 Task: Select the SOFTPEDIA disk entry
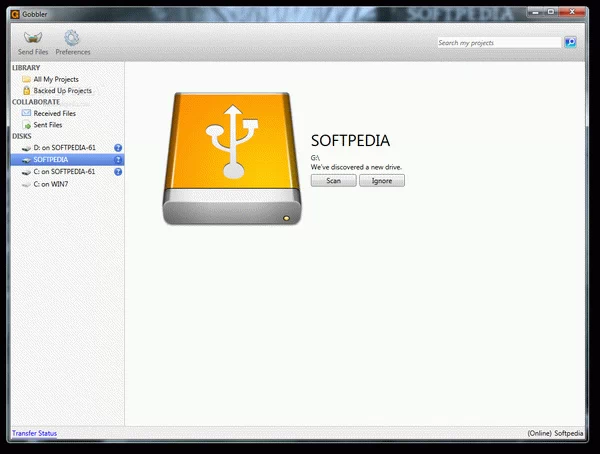[x=52, y=160]
